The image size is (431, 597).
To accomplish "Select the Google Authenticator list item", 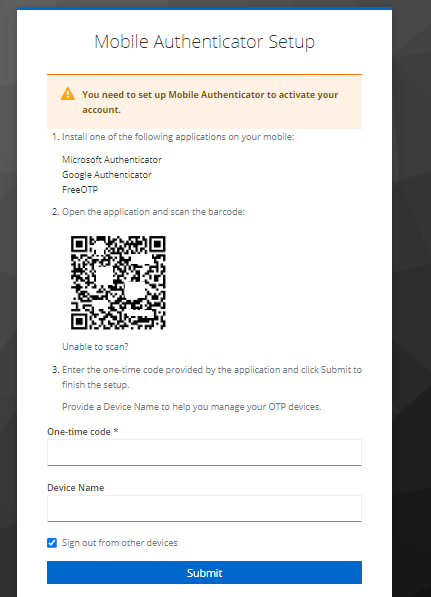I will [x=107, y=175].
